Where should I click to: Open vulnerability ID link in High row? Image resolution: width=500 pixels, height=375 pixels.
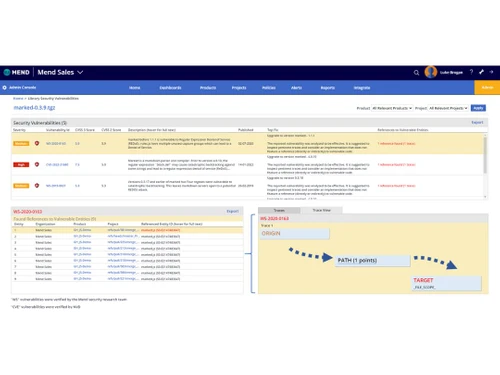click(x=57, y=165)
